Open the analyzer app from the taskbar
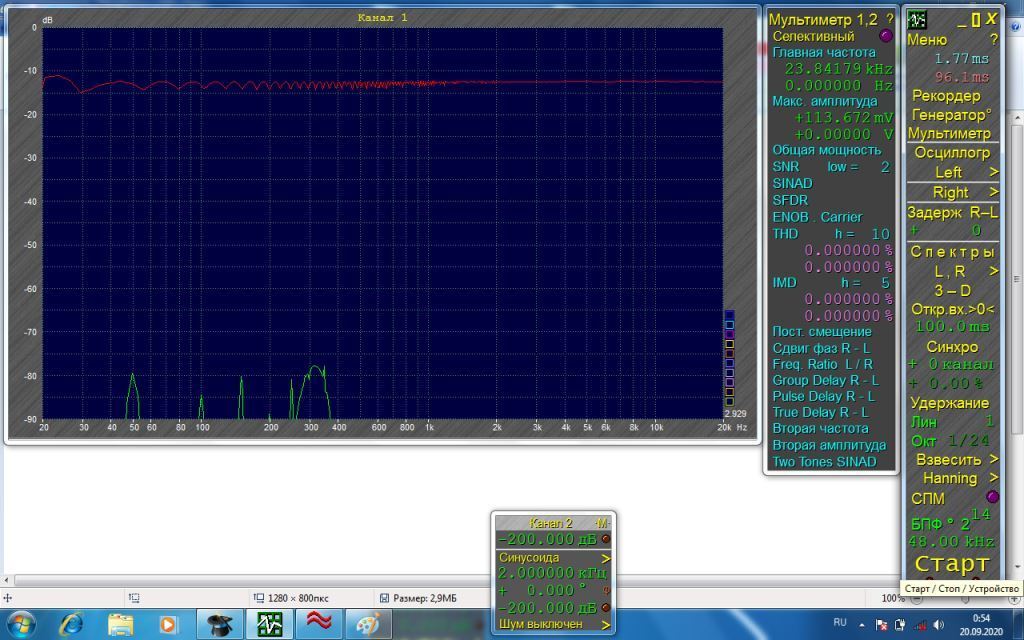Screen dimensions: 1024x640 [x=270, y=624]
